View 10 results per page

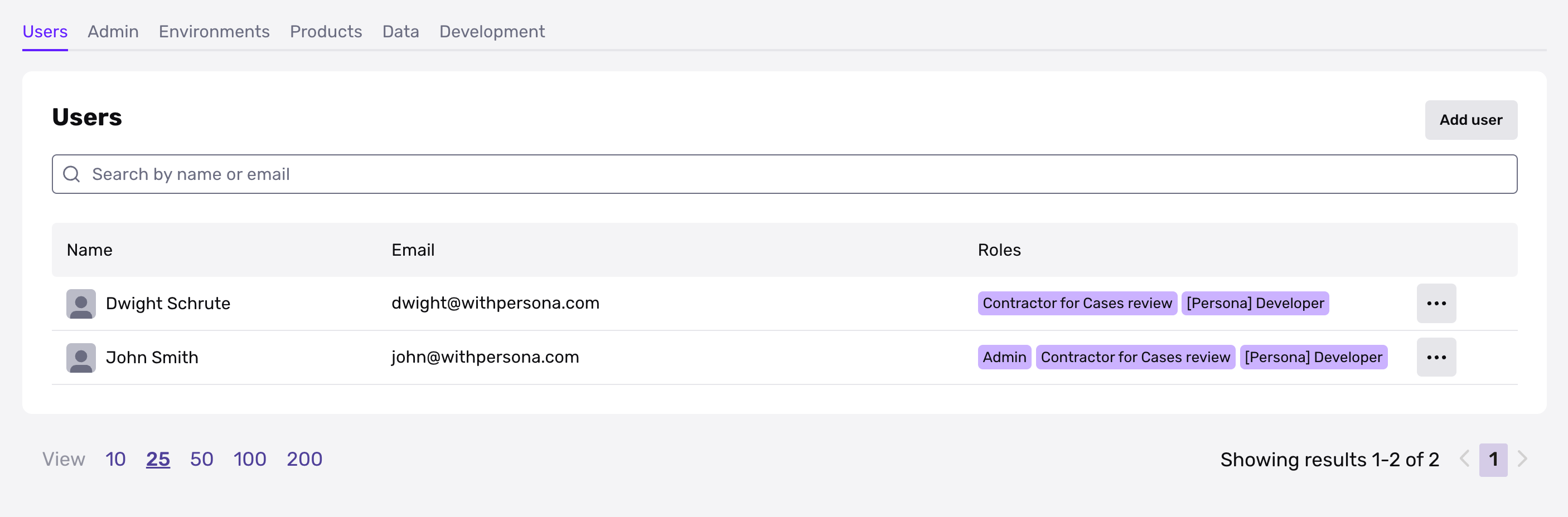[x=115, y=459]
